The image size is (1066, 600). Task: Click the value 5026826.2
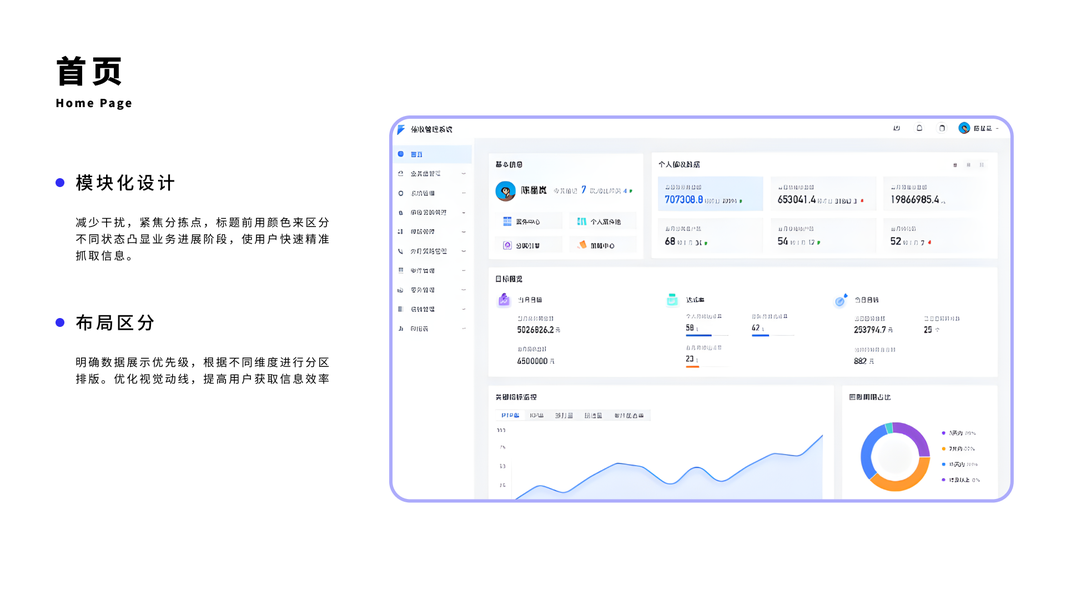tap(538, 330)
